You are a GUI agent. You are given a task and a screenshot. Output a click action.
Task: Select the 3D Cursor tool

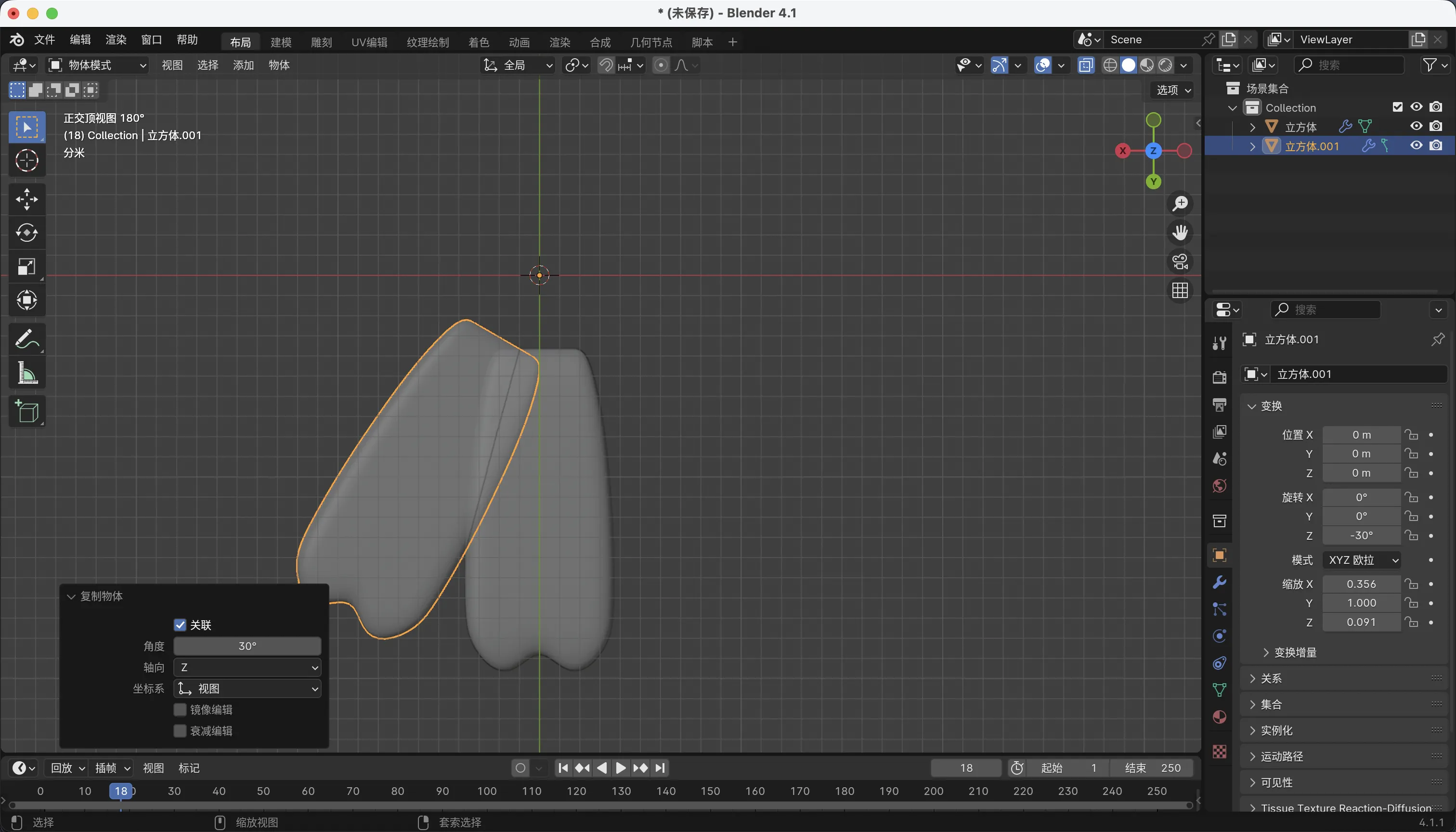(x=26, y=160)
